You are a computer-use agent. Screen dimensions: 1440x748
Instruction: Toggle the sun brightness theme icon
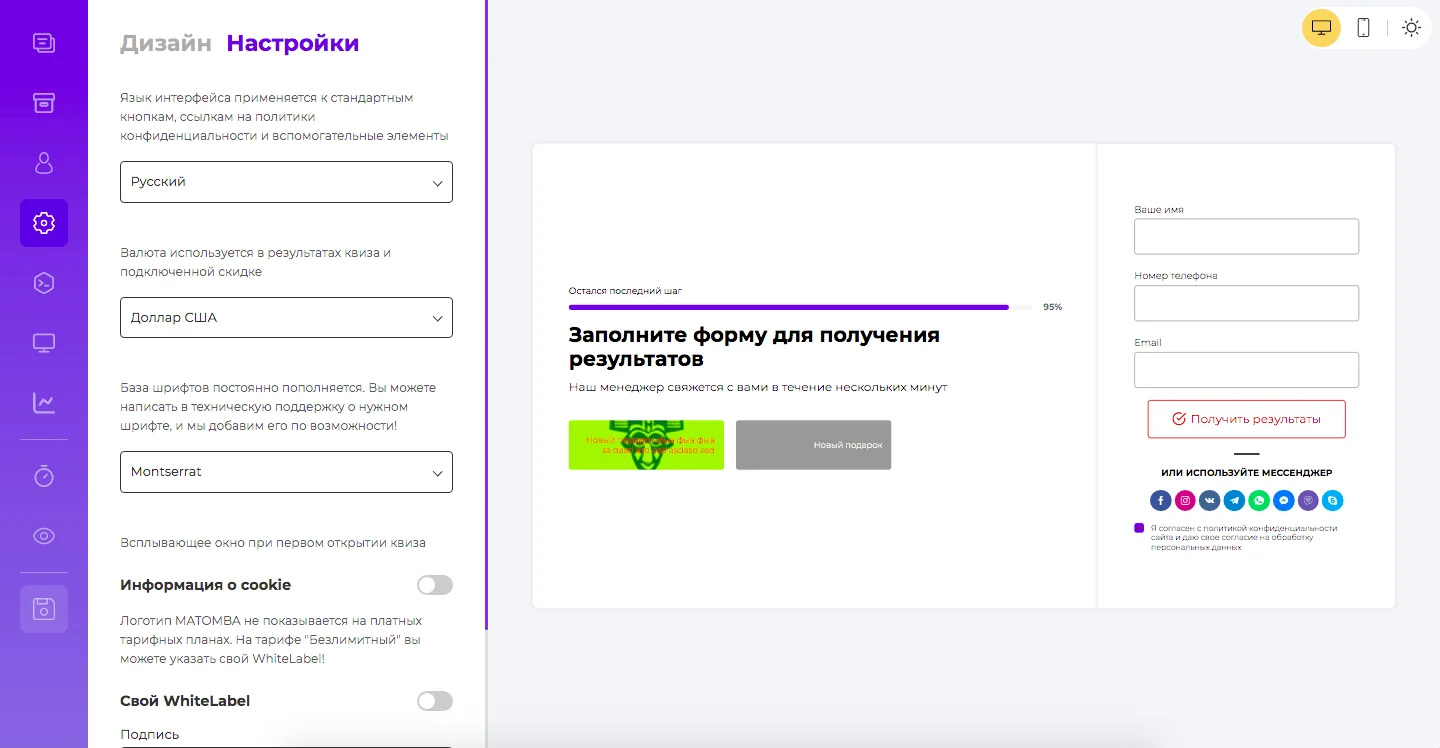click(x=1411, y=28)
